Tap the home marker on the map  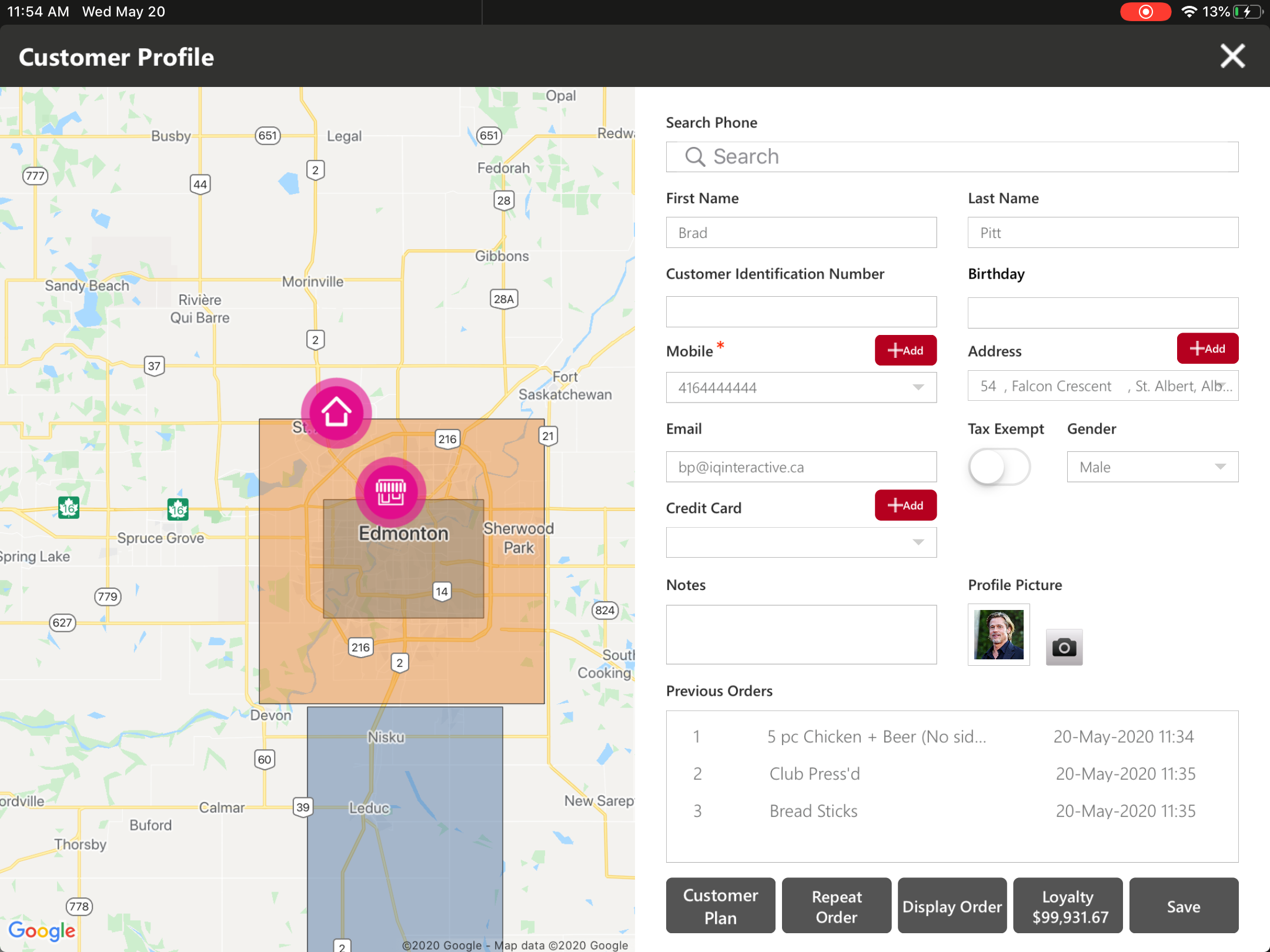coord(336,413)
